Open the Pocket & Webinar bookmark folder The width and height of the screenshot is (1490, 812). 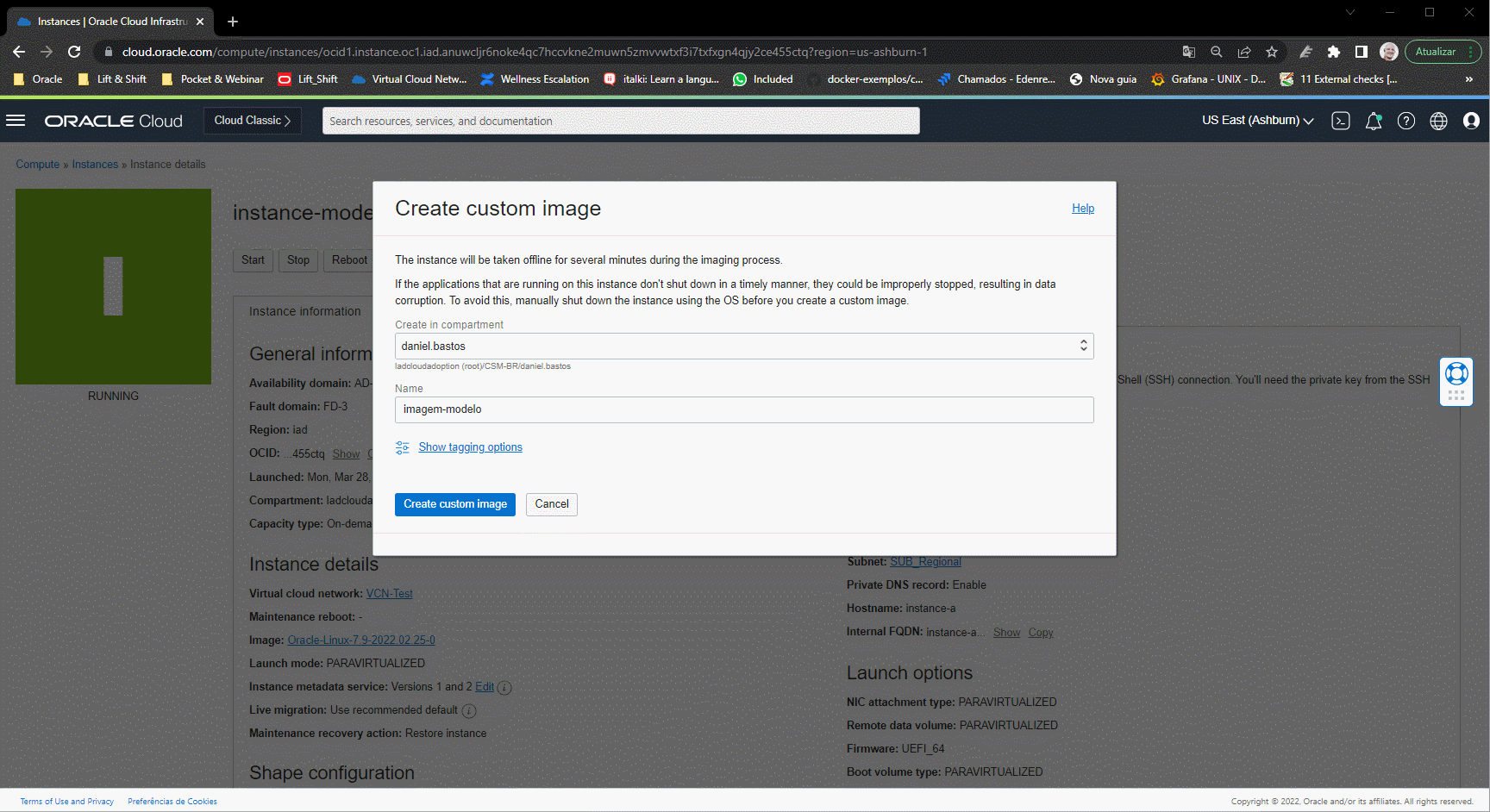213,79
